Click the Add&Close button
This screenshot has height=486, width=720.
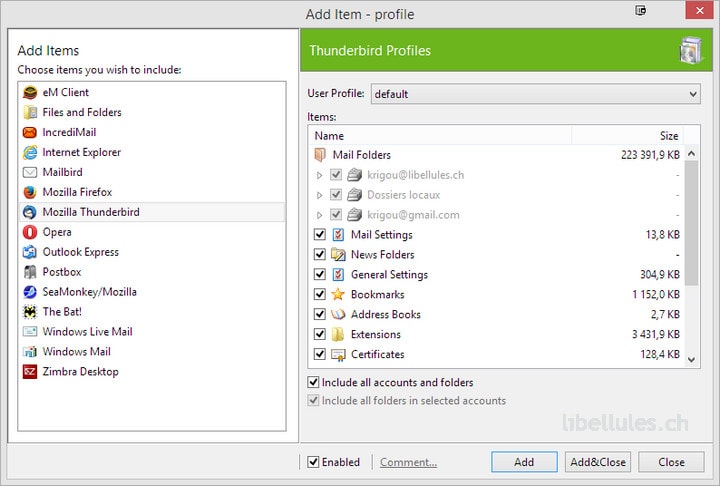[x=598, y=462]
